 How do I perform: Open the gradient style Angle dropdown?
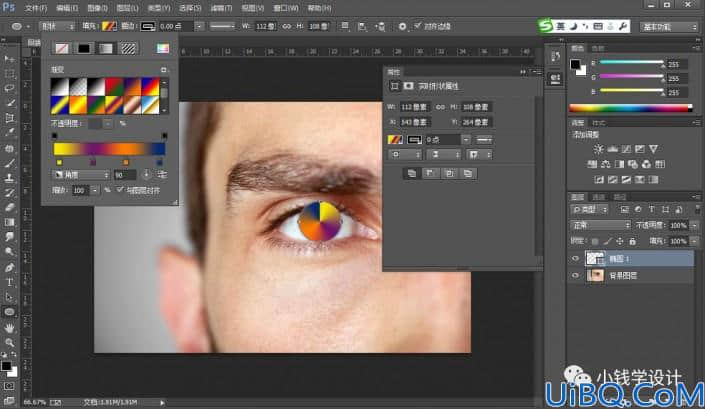point(81,174)
